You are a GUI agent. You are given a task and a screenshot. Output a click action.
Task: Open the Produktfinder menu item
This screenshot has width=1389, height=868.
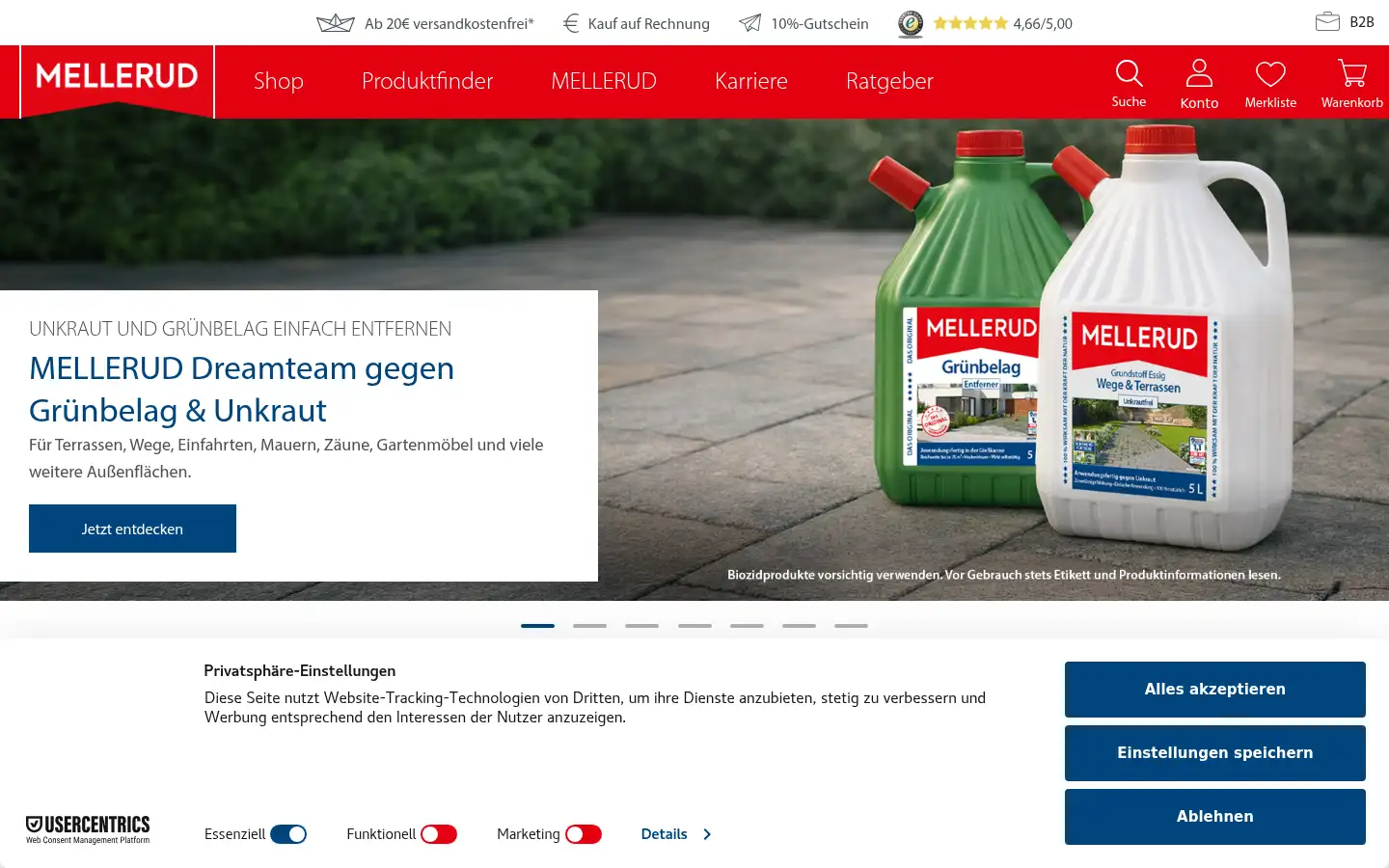tap(427, 81)
